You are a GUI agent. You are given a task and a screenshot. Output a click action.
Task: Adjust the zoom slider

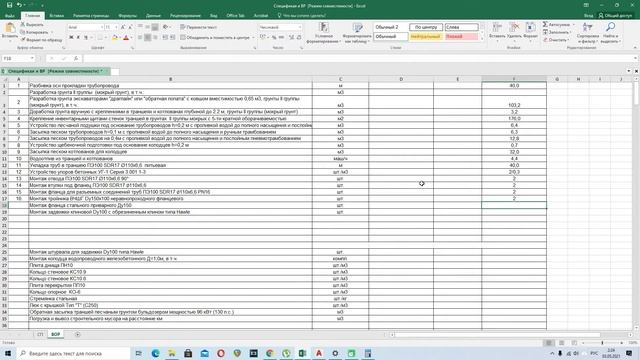[x=602, y=343]
